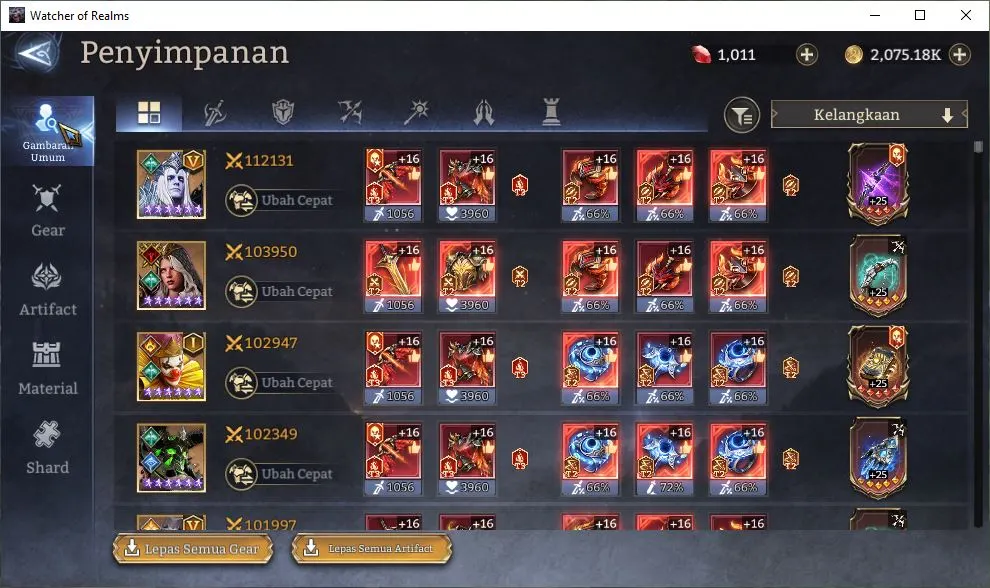990x588 pixels.
Task: Filter by shield defender class tab
Action: [x=283, y=112]
